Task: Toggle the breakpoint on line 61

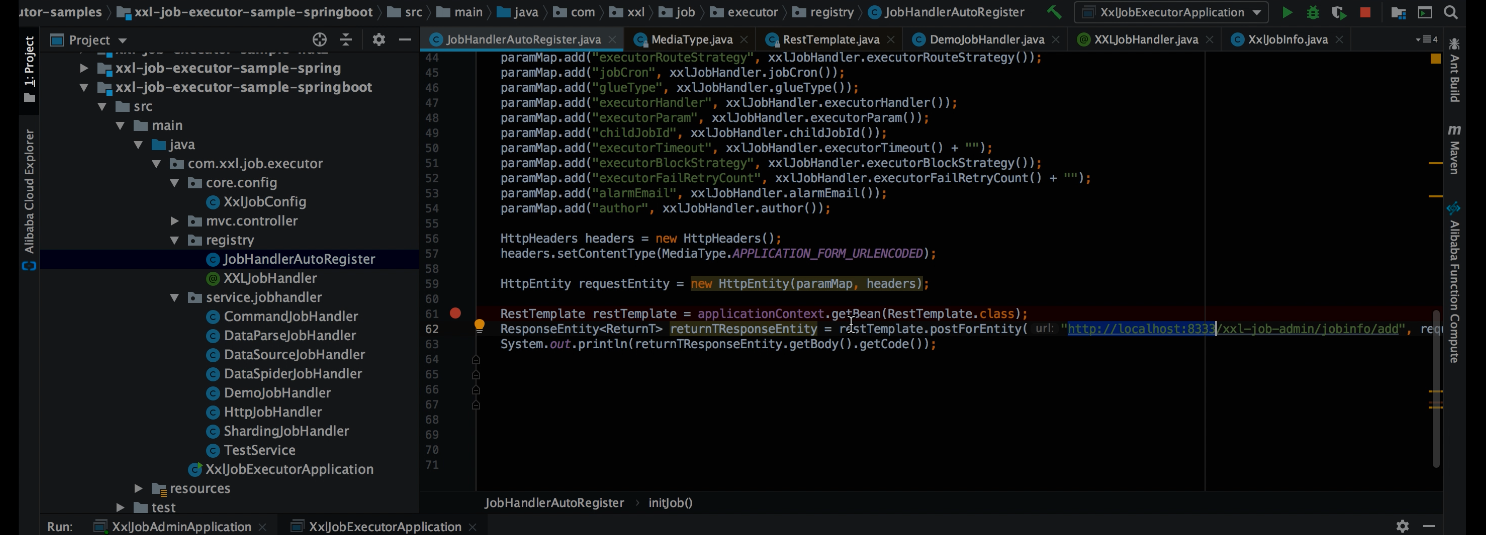Action: [x=456, y=313]
